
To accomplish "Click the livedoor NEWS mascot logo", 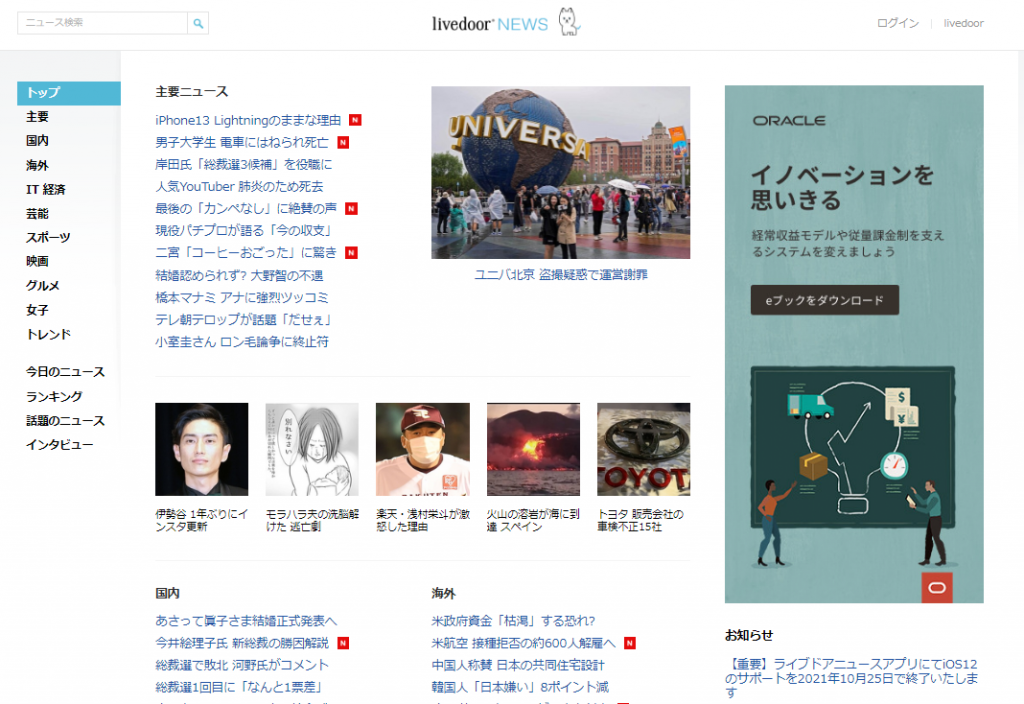I will coord(569,22).
